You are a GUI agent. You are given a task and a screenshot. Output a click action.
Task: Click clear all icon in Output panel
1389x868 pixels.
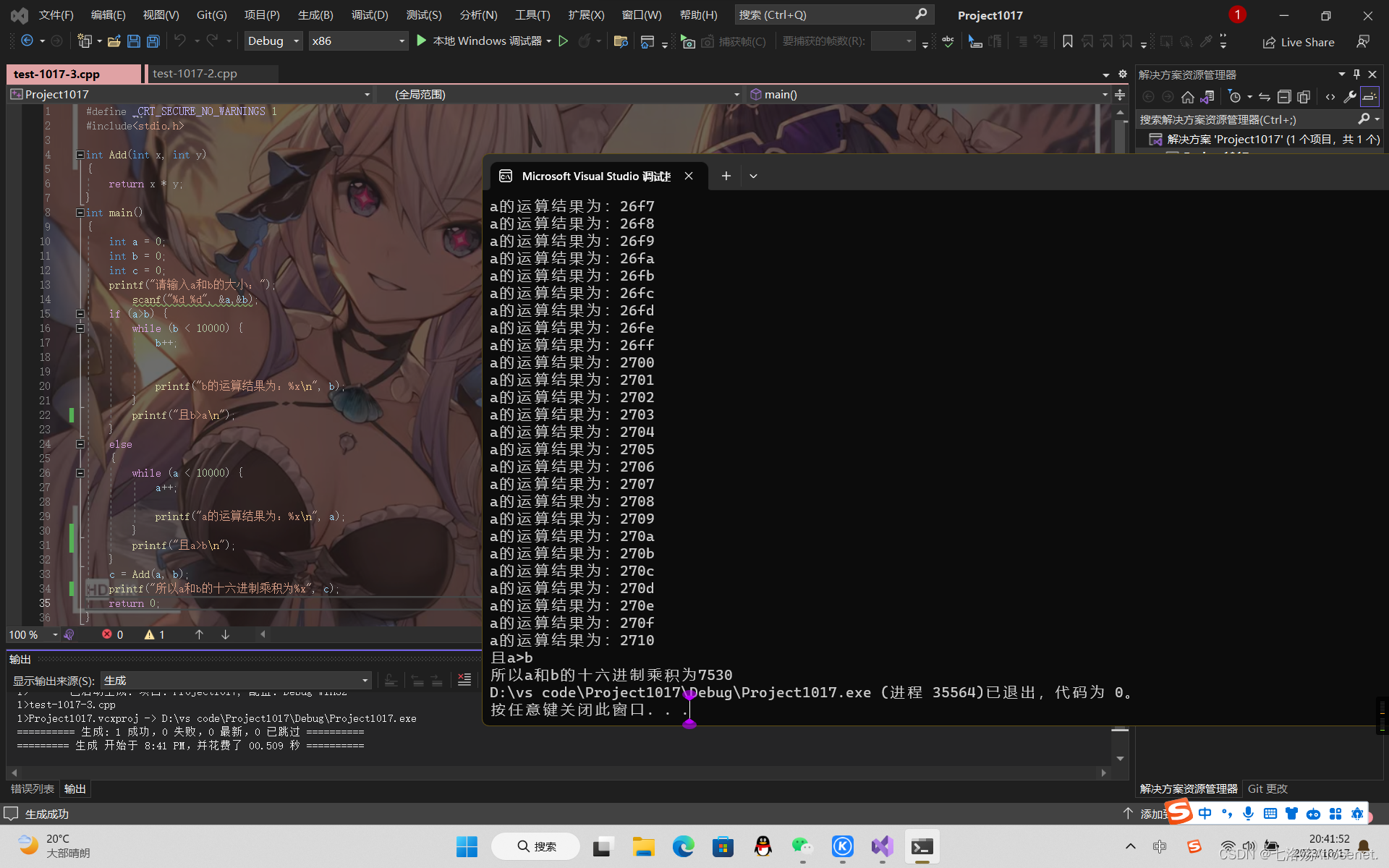point(464,680)
